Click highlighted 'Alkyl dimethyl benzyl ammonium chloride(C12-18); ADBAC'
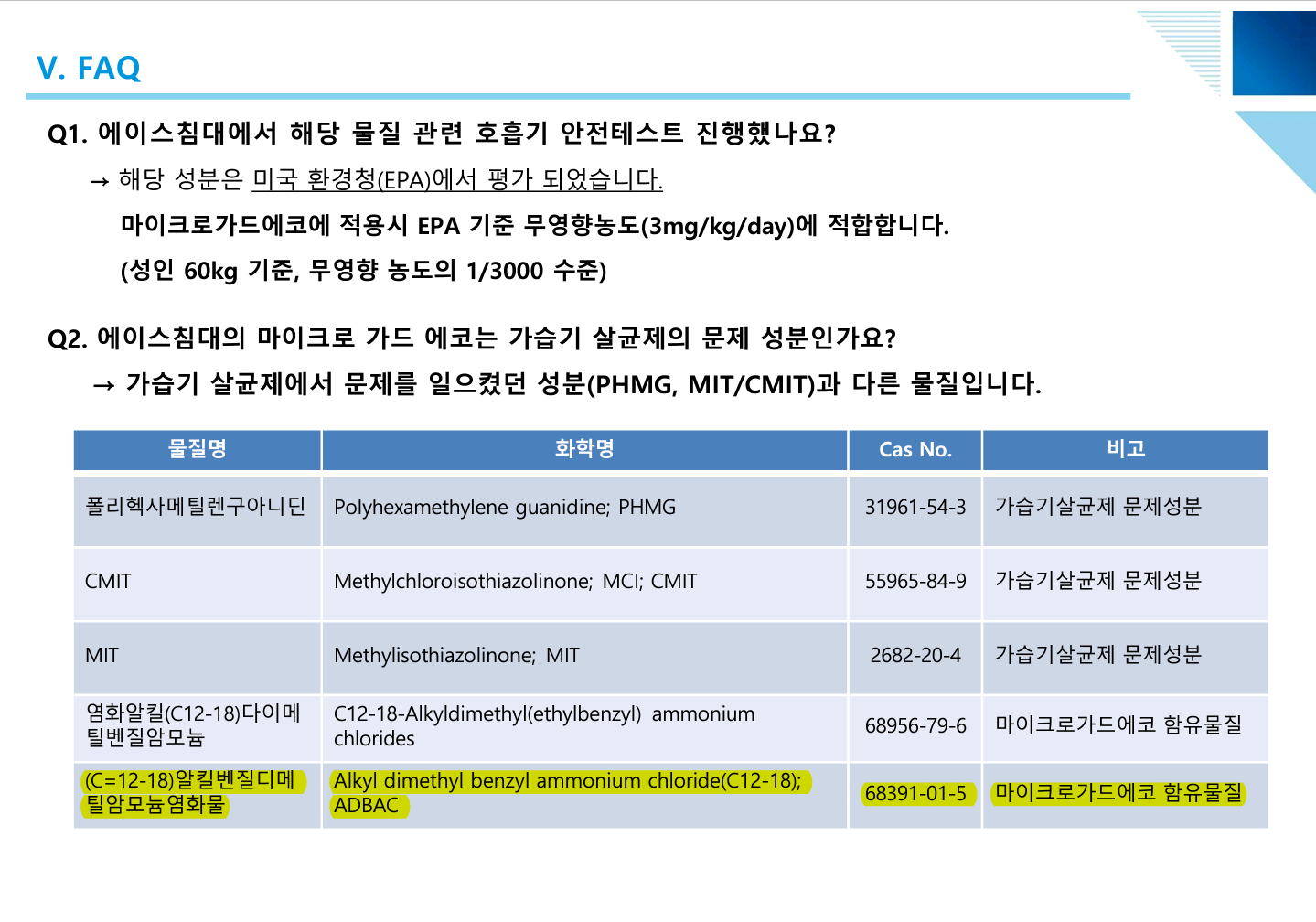 point(570,793)
